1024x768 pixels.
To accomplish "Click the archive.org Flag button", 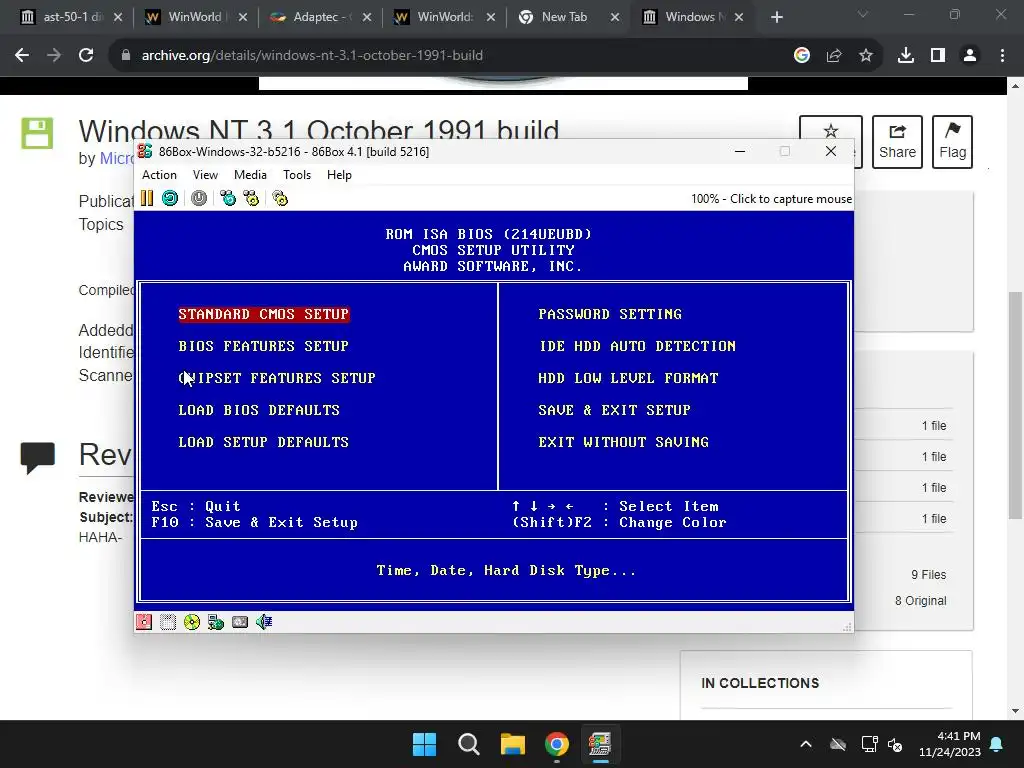I will pyautogui.click(x=952, y=142).
